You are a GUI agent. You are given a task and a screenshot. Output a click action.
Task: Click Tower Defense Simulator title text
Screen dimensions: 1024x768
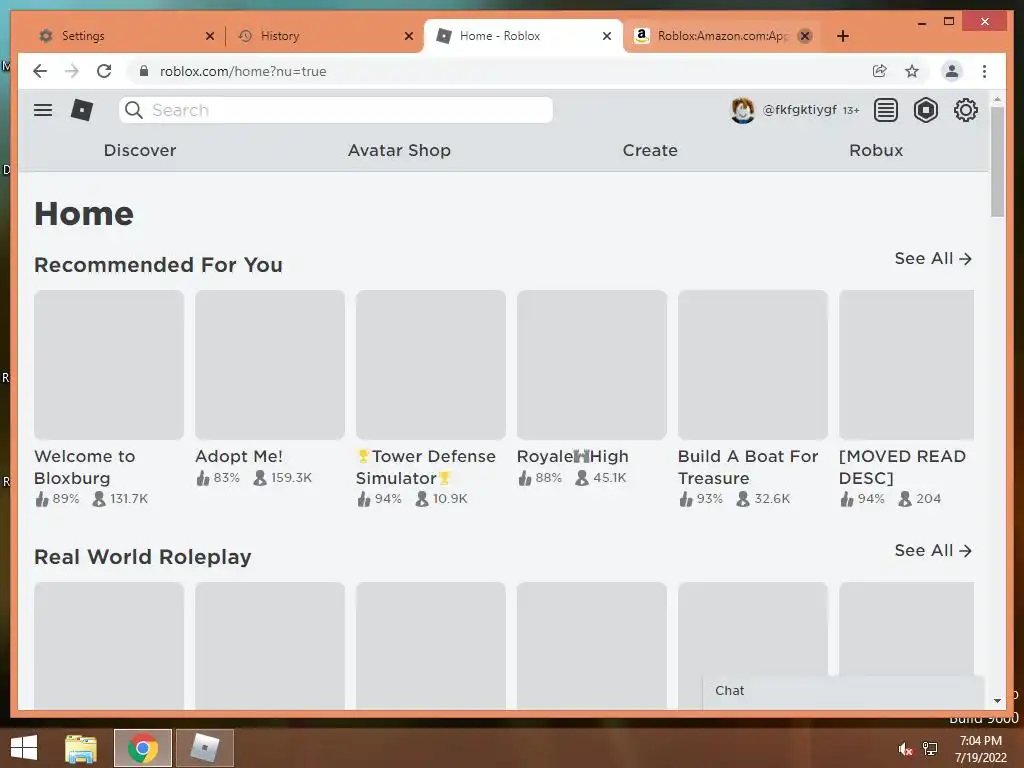pos(426,467)
